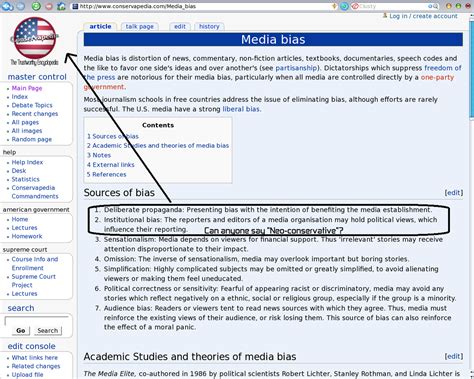The image size is (474, 379).
Task: Jump to contents item 3 Notes
Action: pos(99,155)
